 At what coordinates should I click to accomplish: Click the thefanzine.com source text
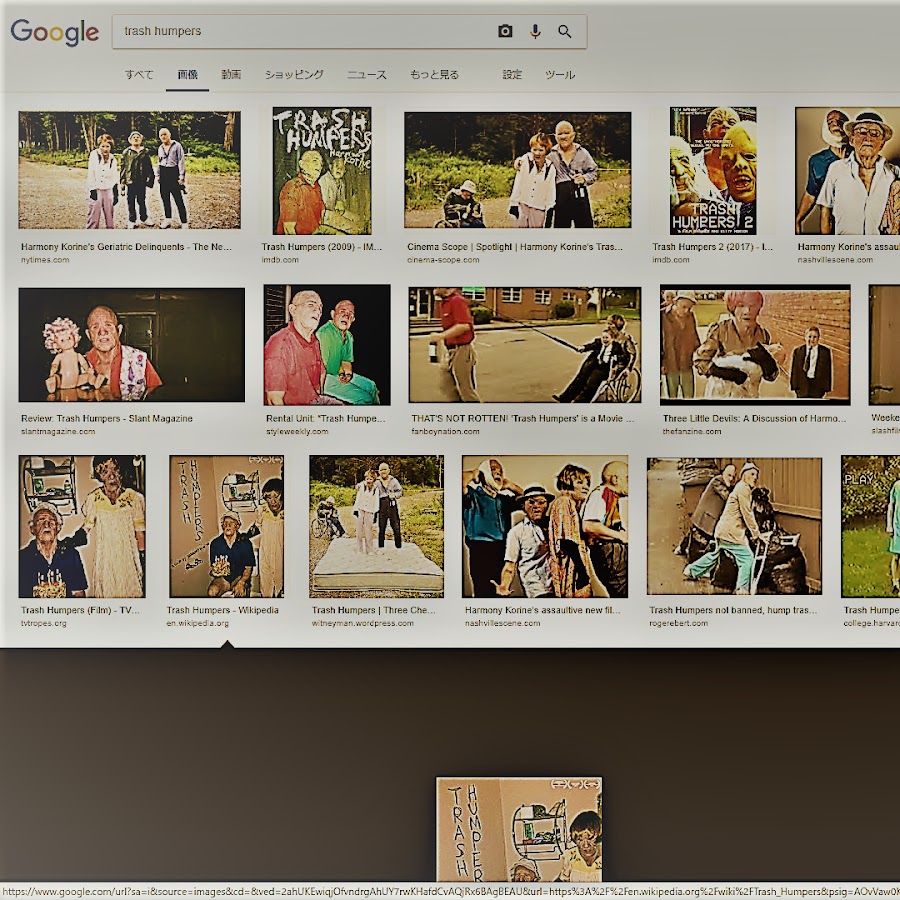(692, 432)
